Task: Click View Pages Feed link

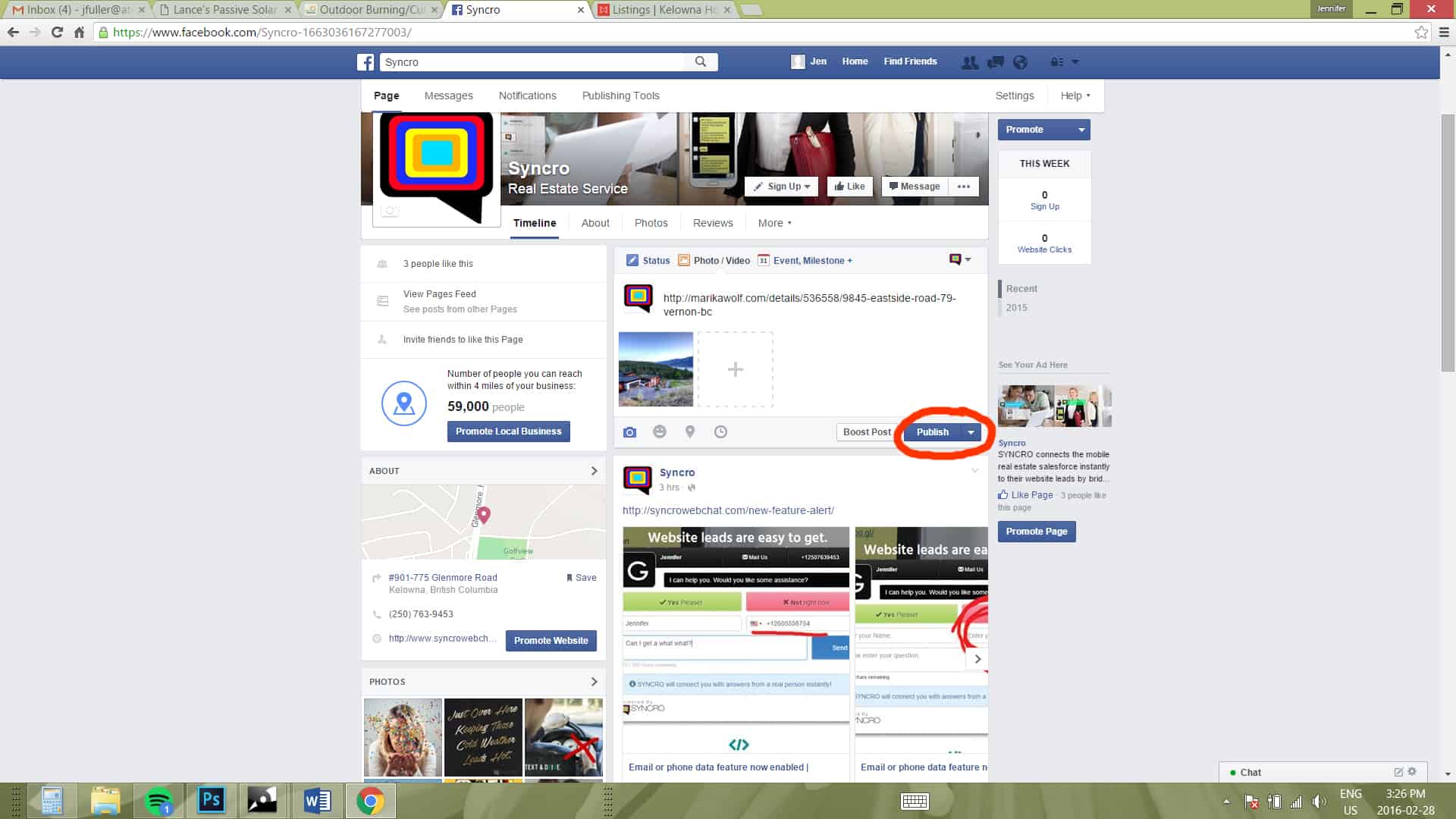Action: (440, 294)
